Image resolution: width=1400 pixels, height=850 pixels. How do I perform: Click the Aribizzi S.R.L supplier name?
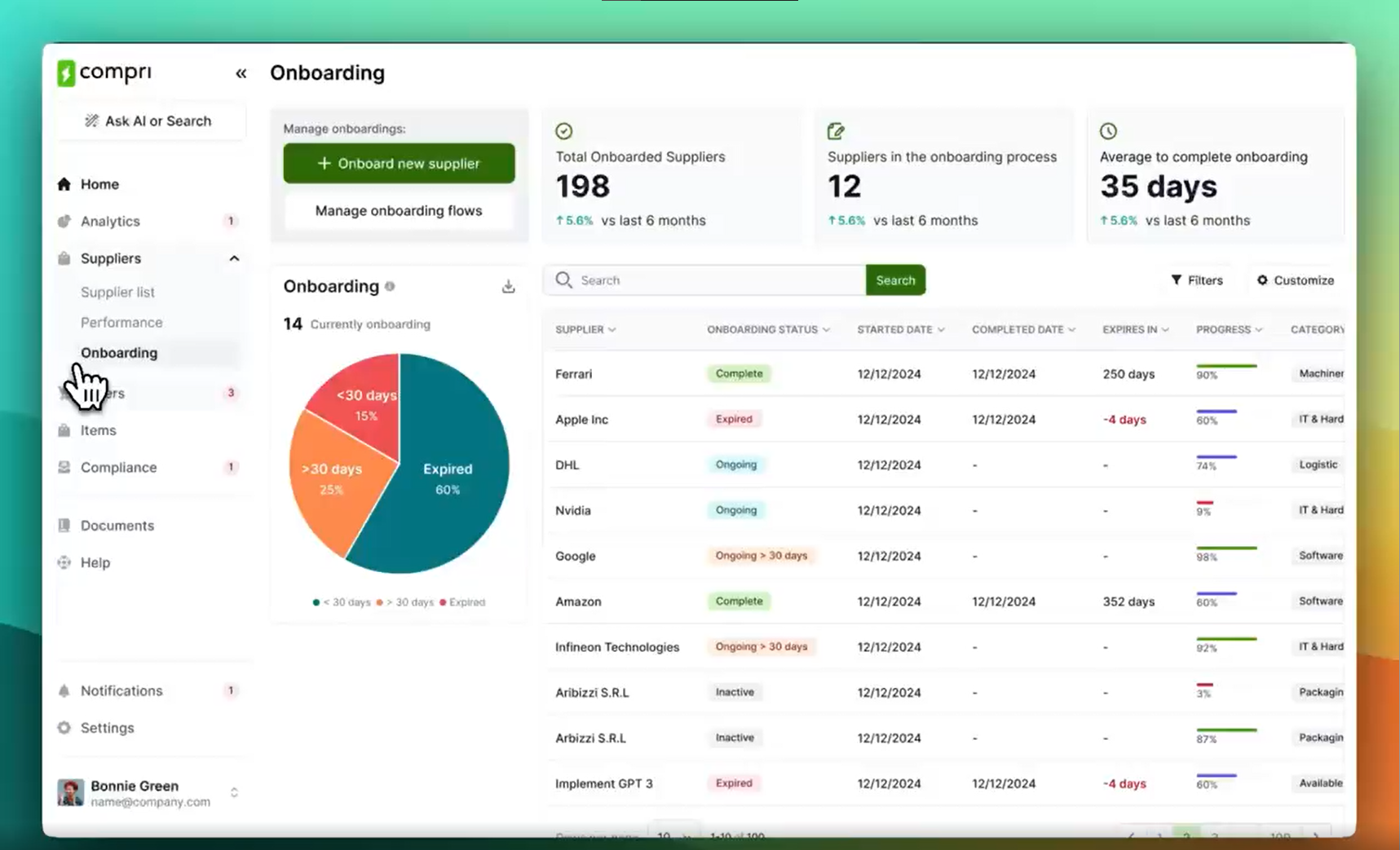tap(592, 693)
